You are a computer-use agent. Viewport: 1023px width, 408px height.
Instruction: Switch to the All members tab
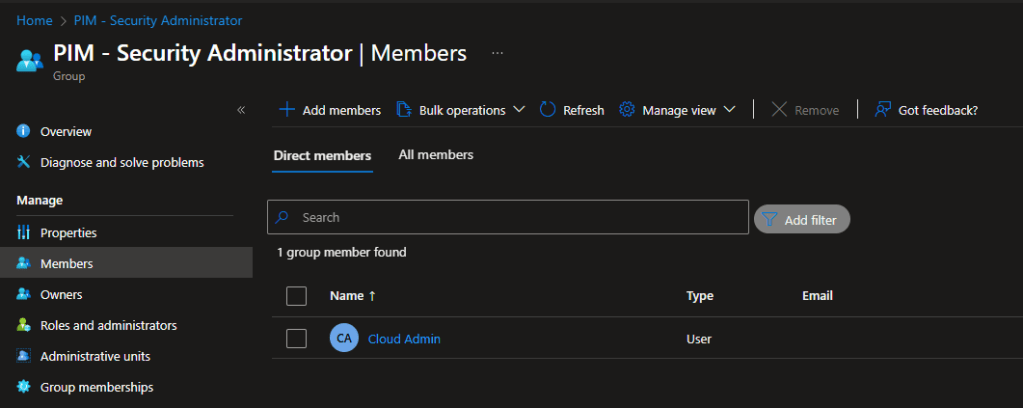pos(436,155)
